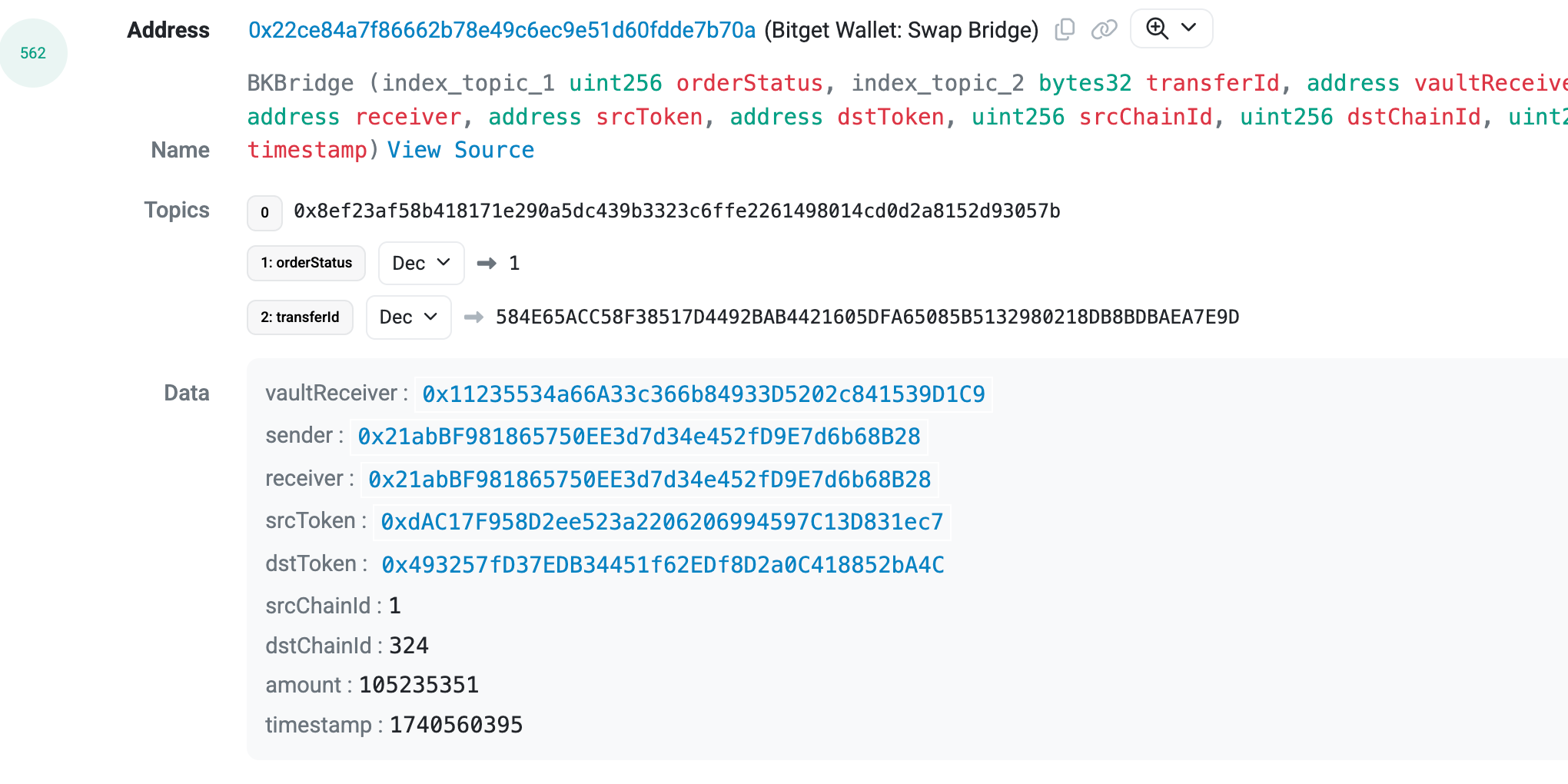Image resolution: width=1568 pixels, height=784 pixels.
Task: Open Dec dropdown for orderStatus
Action: click(421, 263)
